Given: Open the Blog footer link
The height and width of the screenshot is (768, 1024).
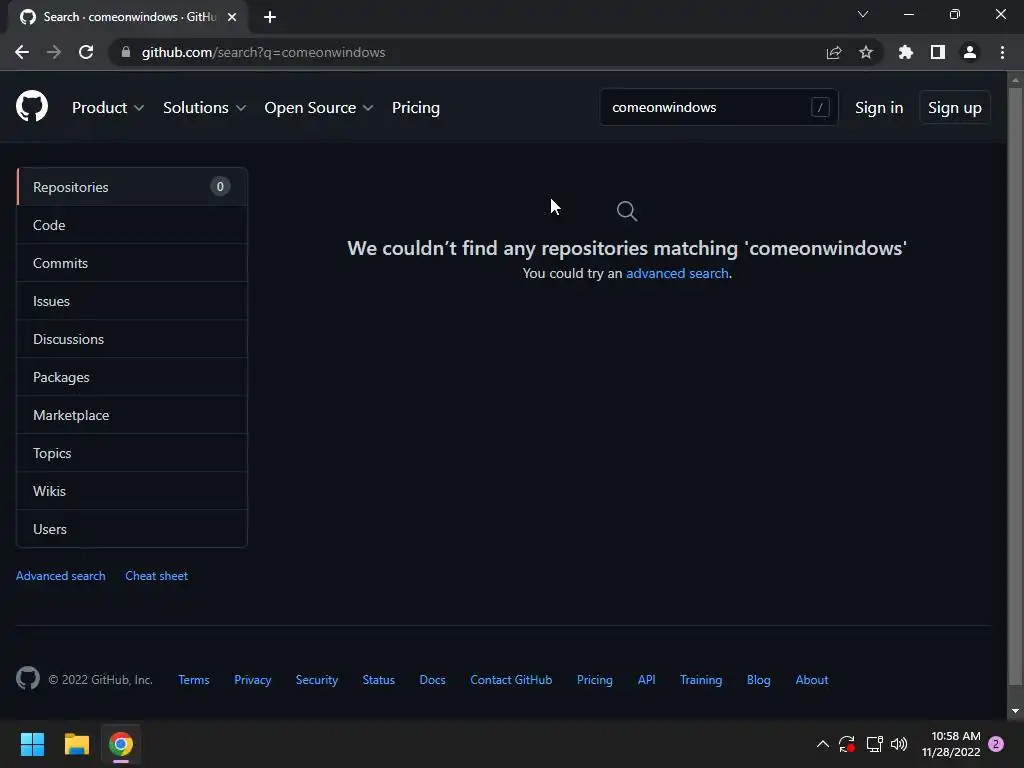Looking at the screenshot, I should pos(758,680).
